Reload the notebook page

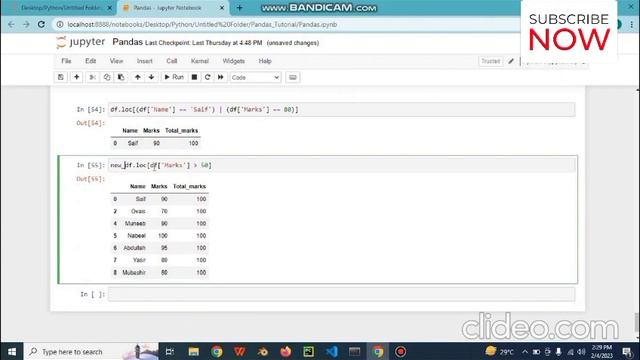click(x=41, y=24)
